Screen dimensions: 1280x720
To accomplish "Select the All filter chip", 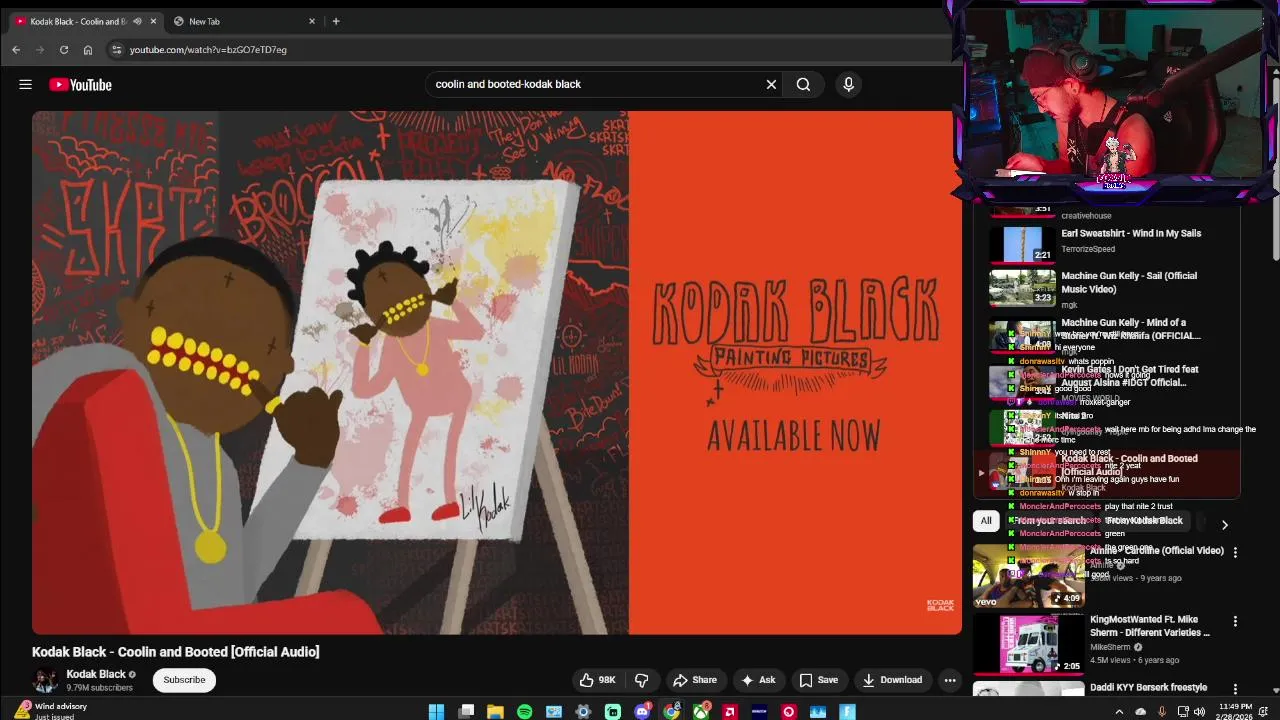I will click(x=986, y=521).
